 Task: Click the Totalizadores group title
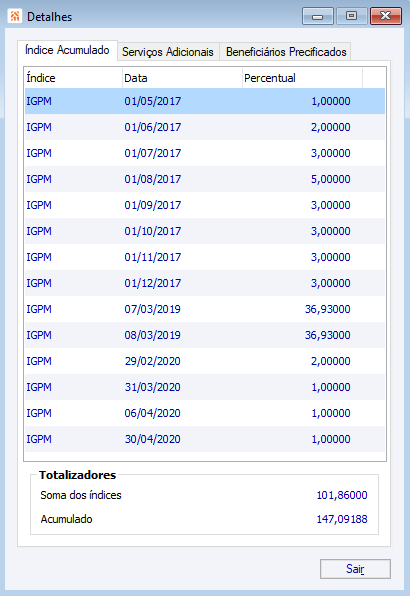tap(78, 475)
